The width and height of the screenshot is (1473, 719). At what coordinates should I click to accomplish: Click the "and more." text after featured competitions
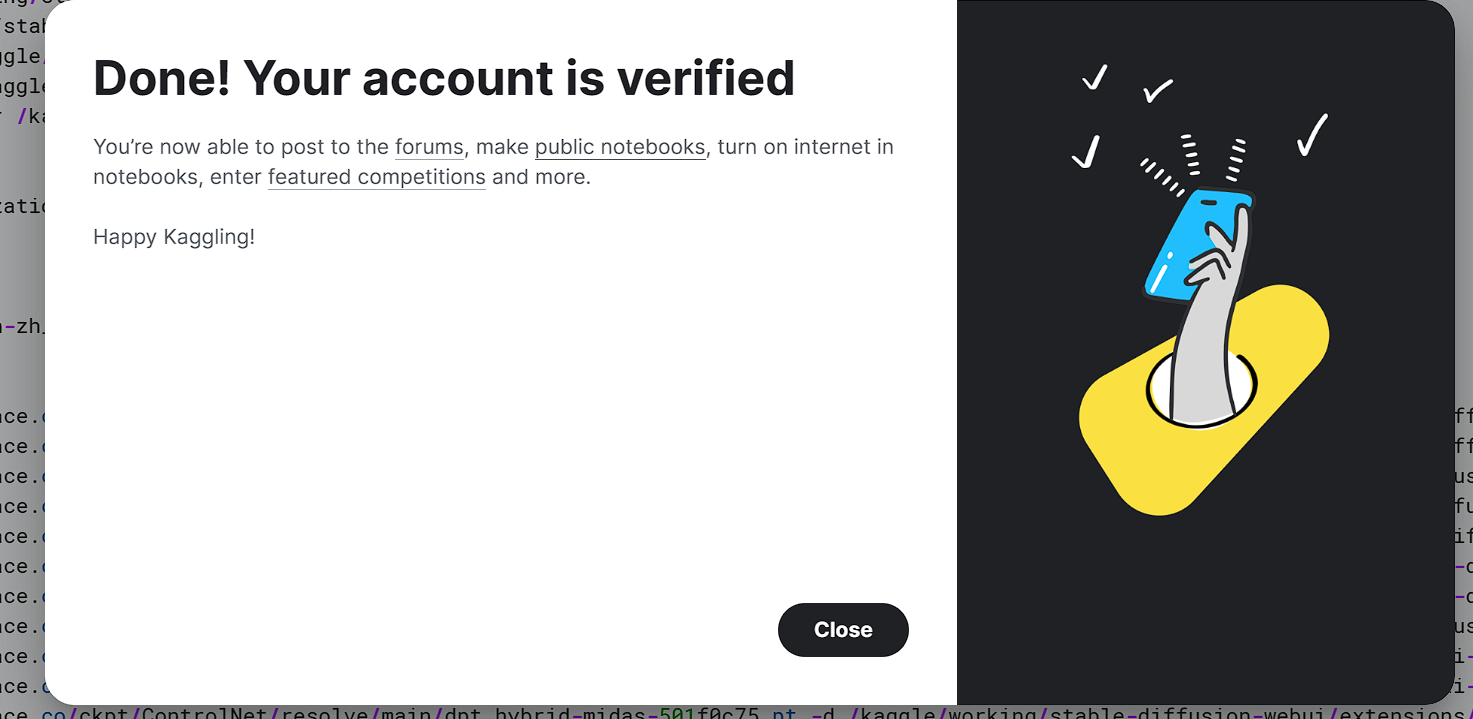coord(541,178)
